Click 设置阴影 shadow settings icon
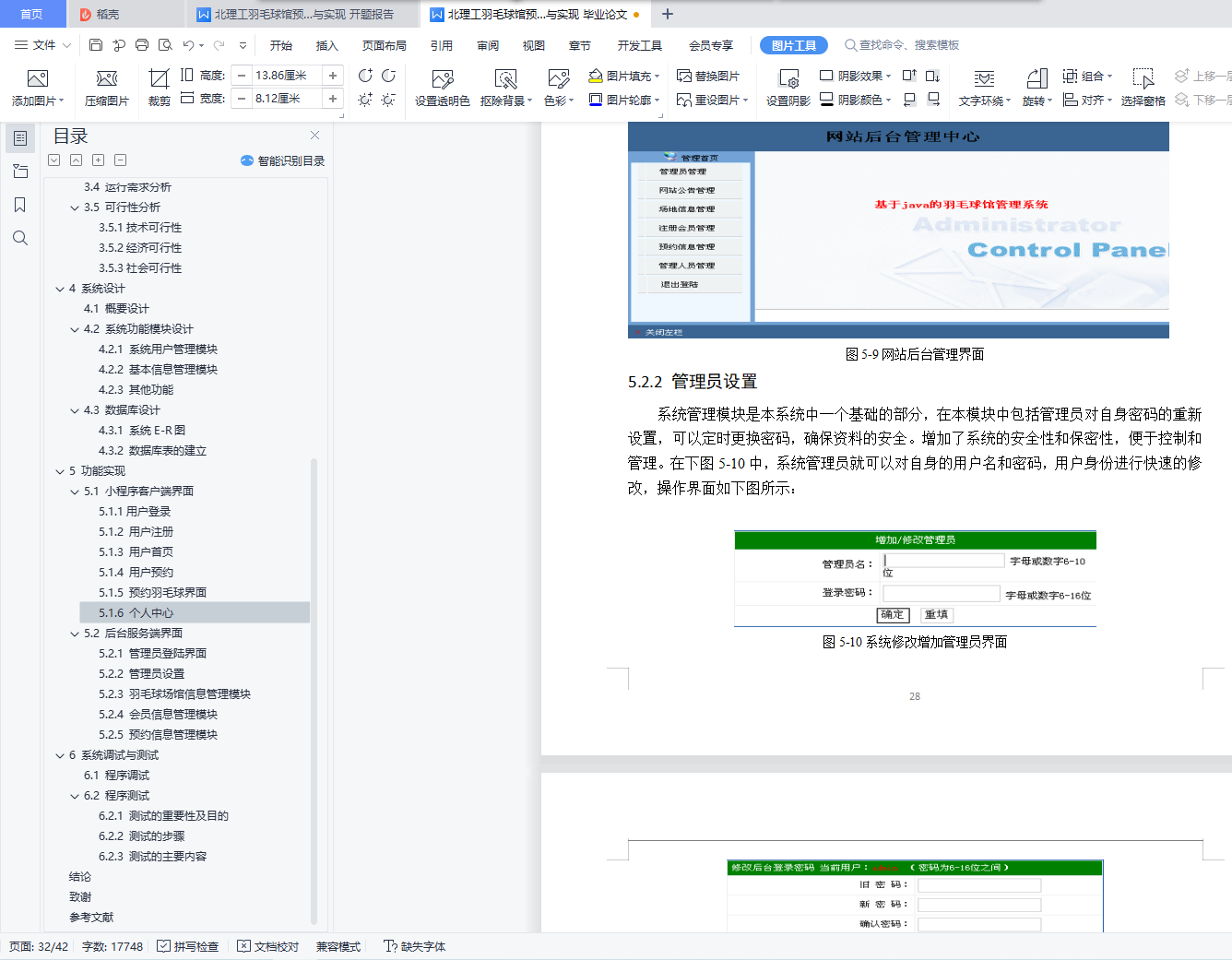This screenshot has width=1232, height=960. coord(788,78)
